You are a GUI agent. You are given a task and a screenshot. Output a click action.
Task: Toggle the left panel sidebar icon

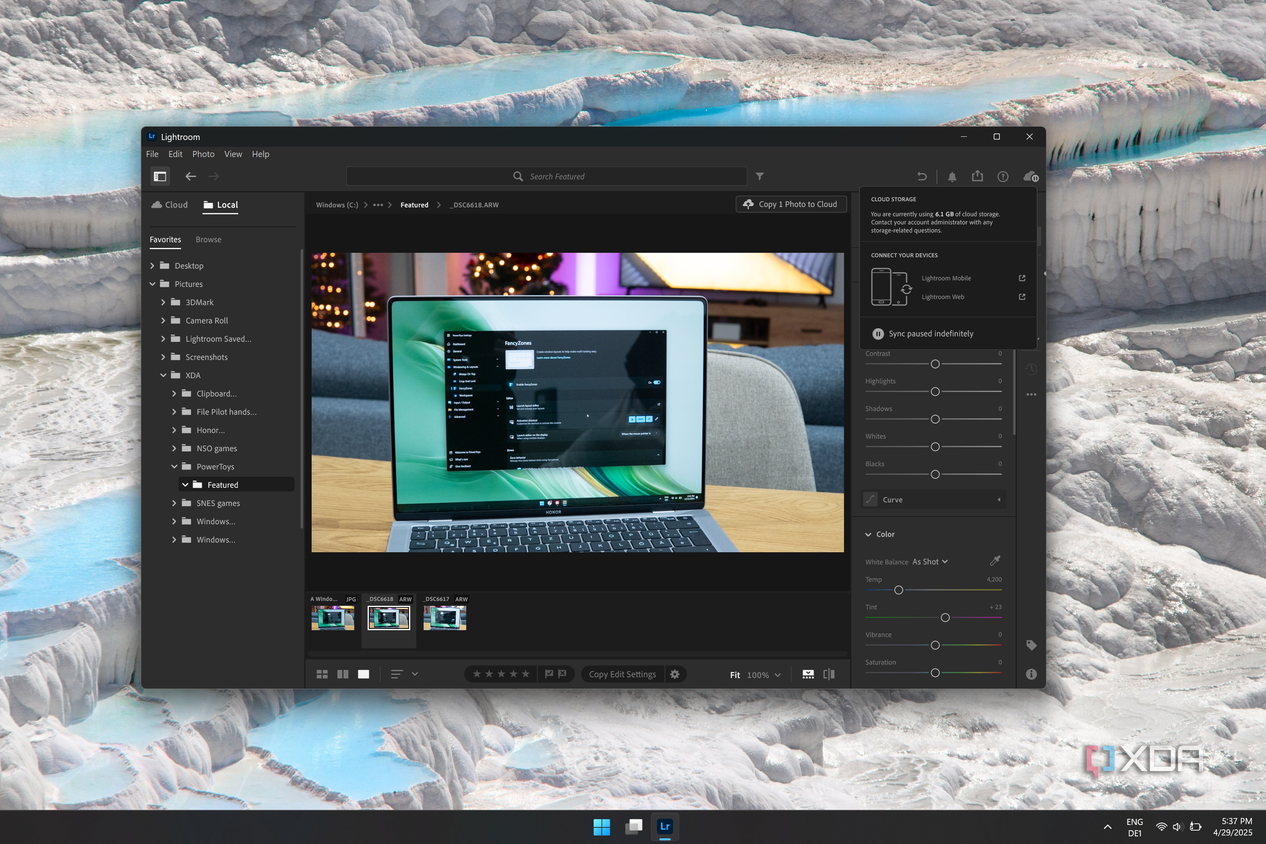159,176
